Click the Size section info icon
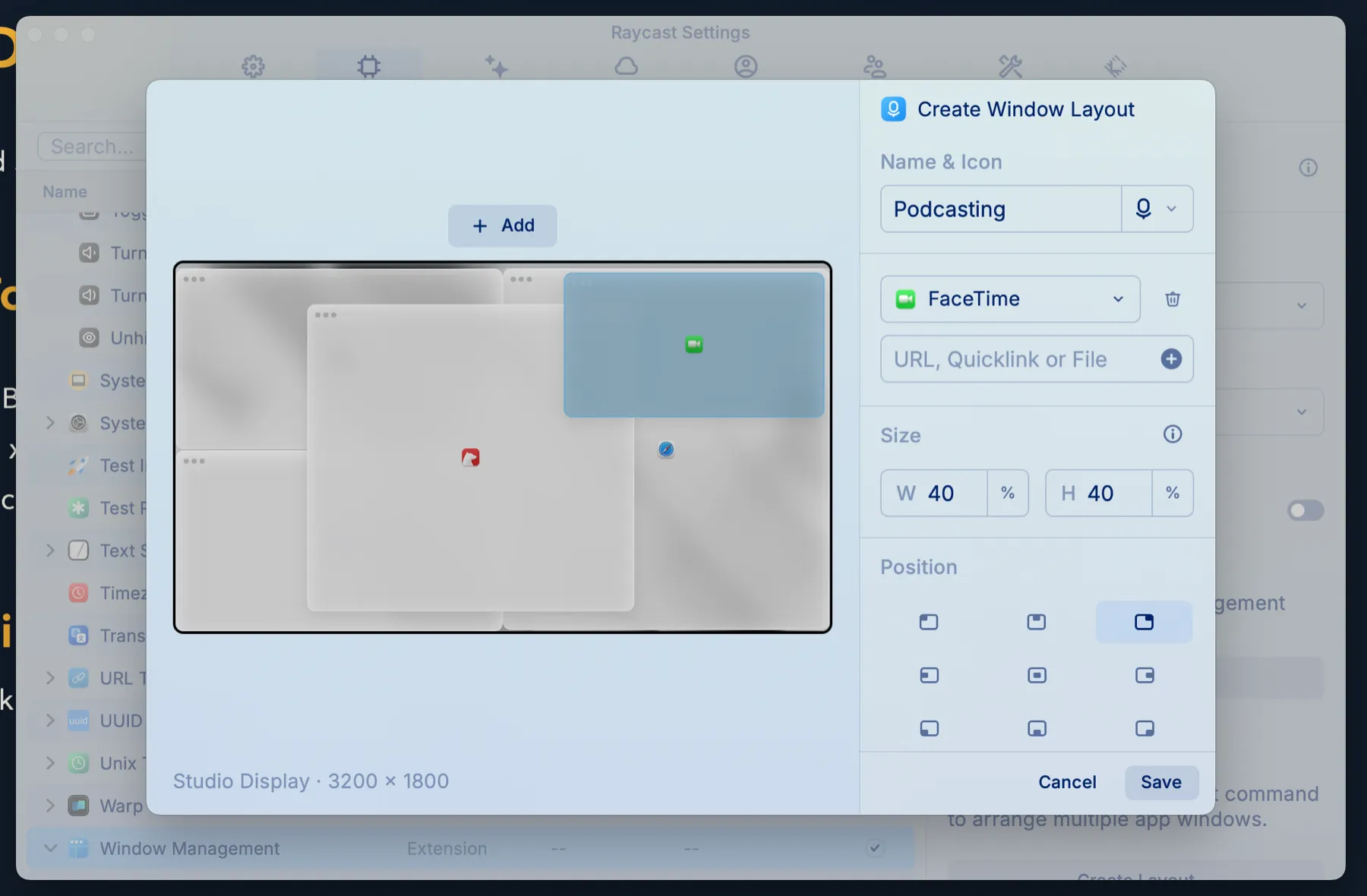The height and width of the screenshot is (896, 1367). (1172, 434)
